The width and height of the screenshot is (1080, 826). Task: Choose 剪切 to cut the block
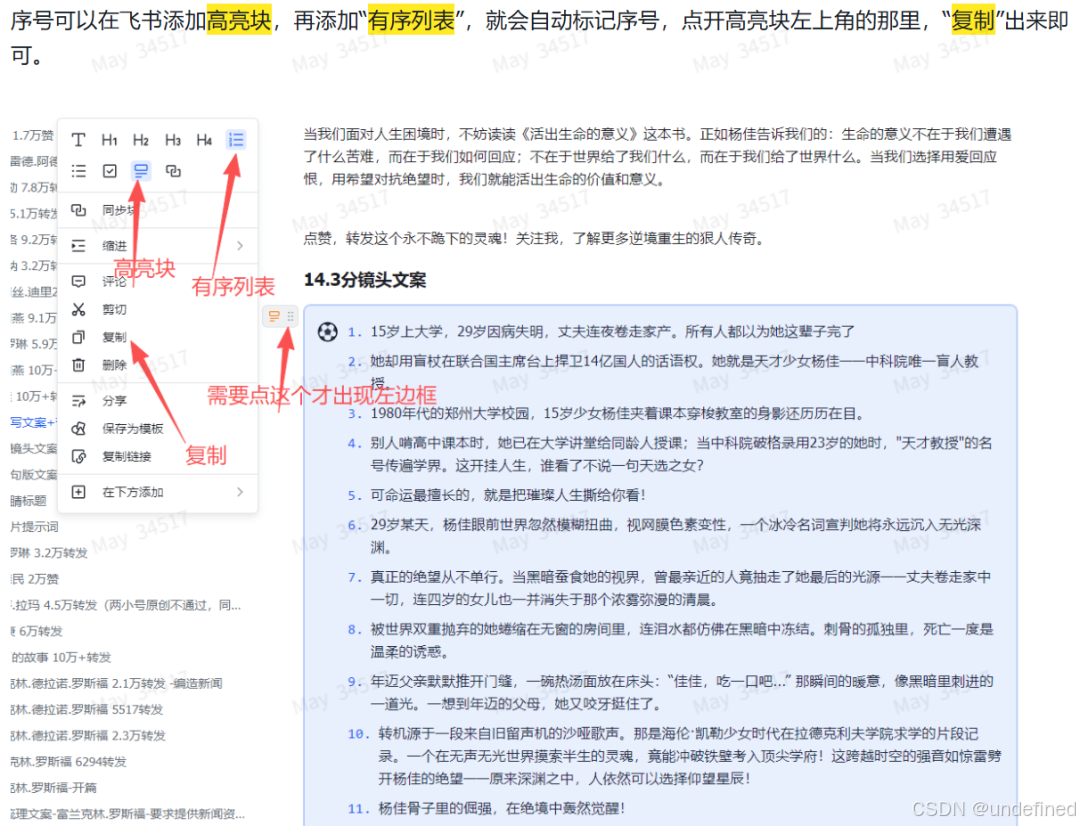click(x=158, y=309)
